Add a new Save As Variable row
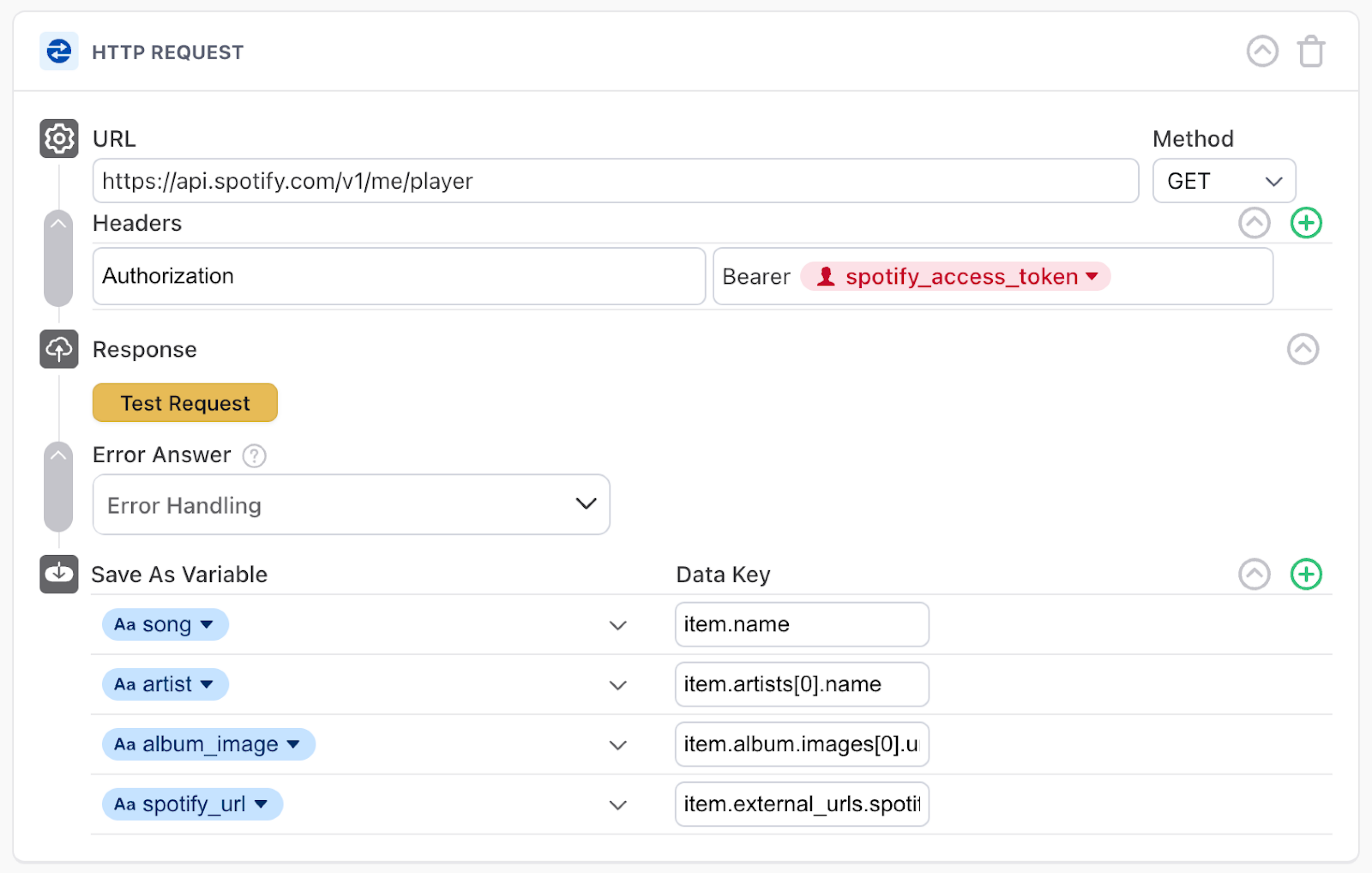This screenshot has width=1372, height=873. pyautogui.click(x=1306, y=575)
